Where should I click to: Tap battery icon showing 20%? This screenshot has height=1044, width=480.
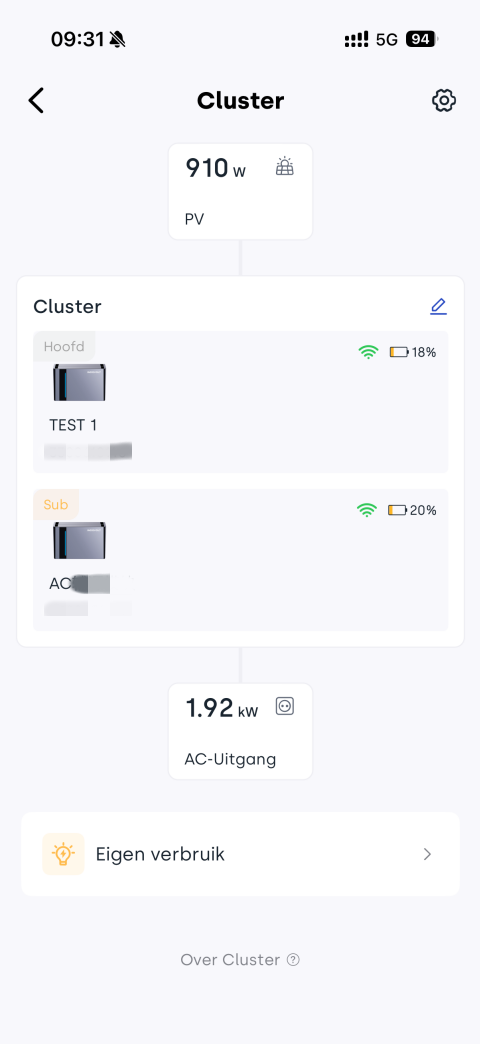coord(397,510)
